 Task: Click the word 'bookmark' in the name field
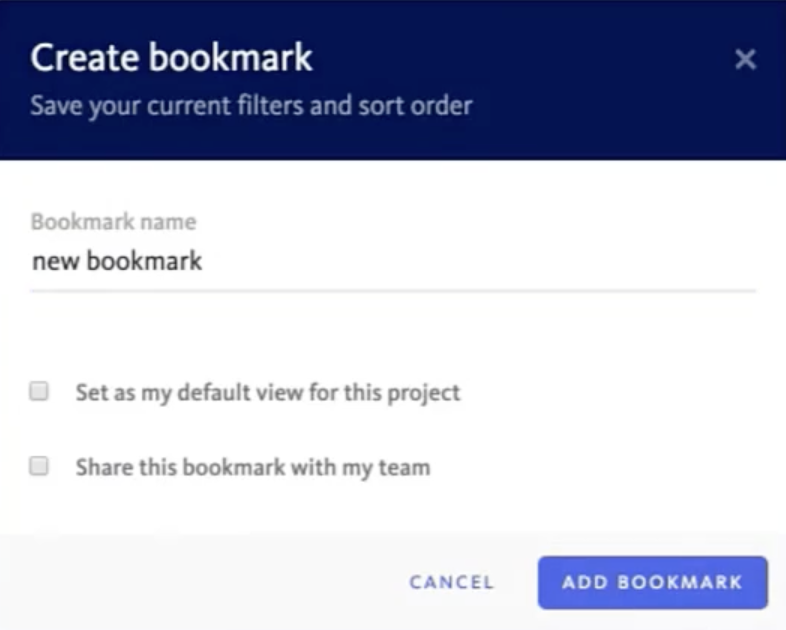(144, 261)
